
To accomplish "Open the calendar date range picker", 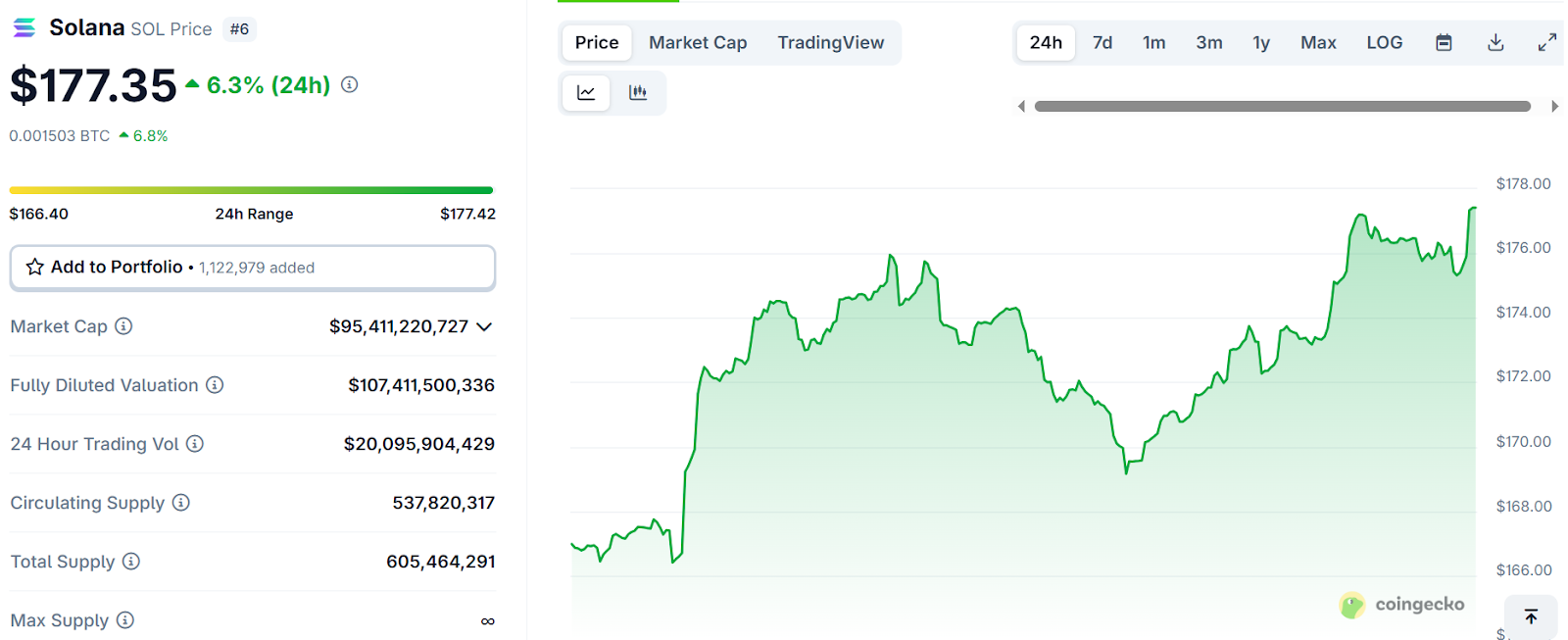I will point(1444,42).
